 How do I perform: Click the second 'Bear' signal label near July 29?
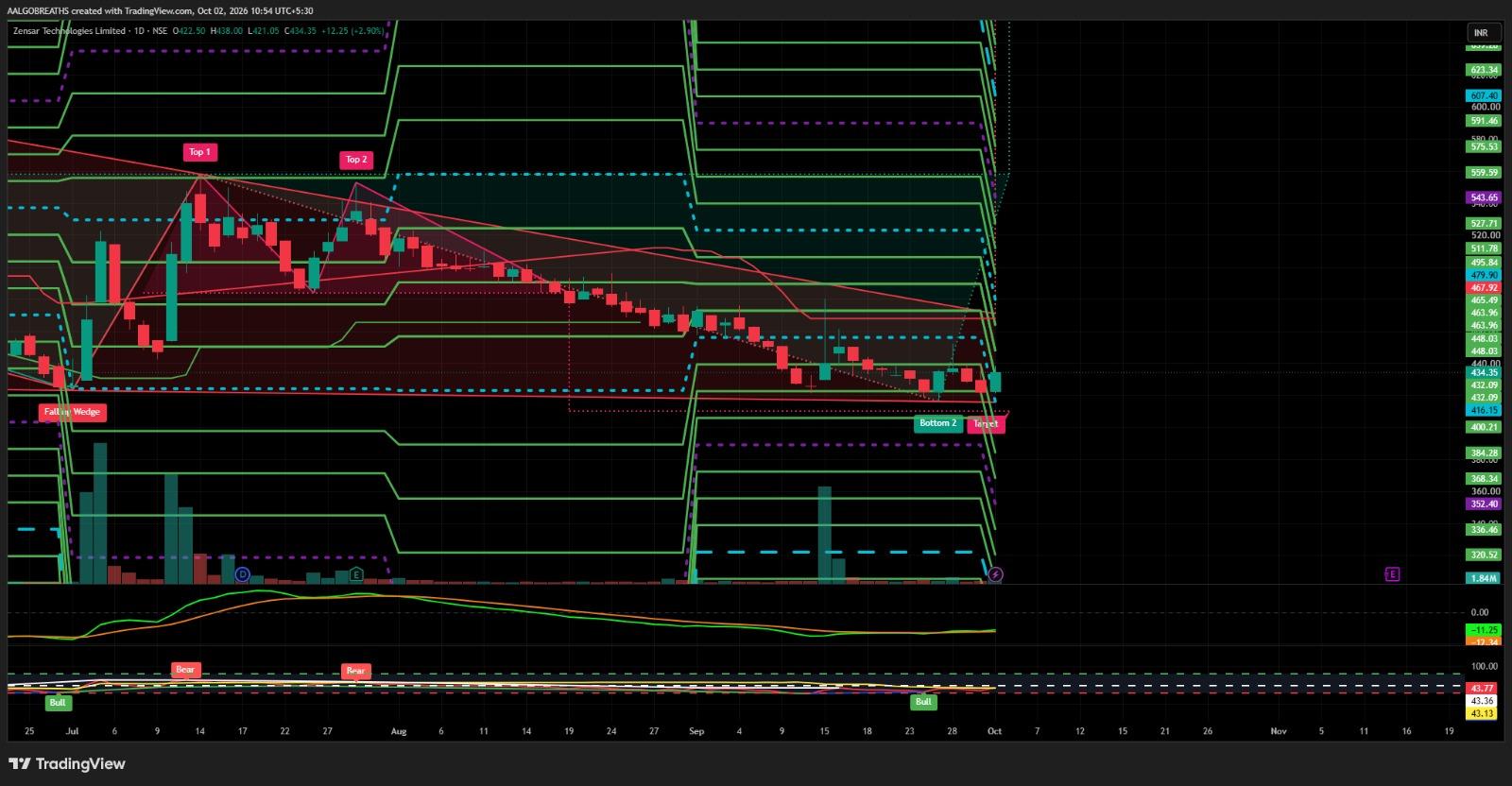[355, 671]
